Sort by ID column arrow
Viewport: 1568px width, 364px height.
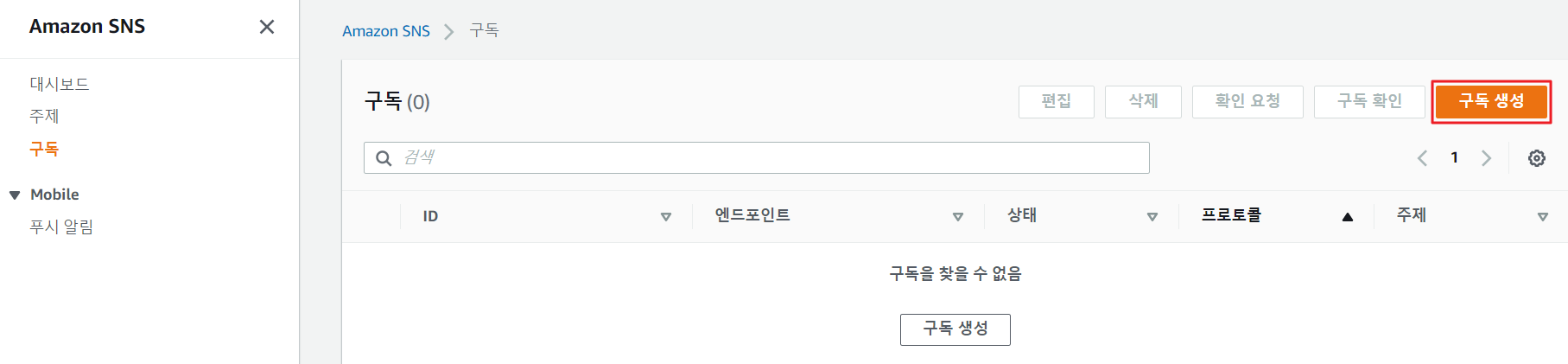coord(665,217)
